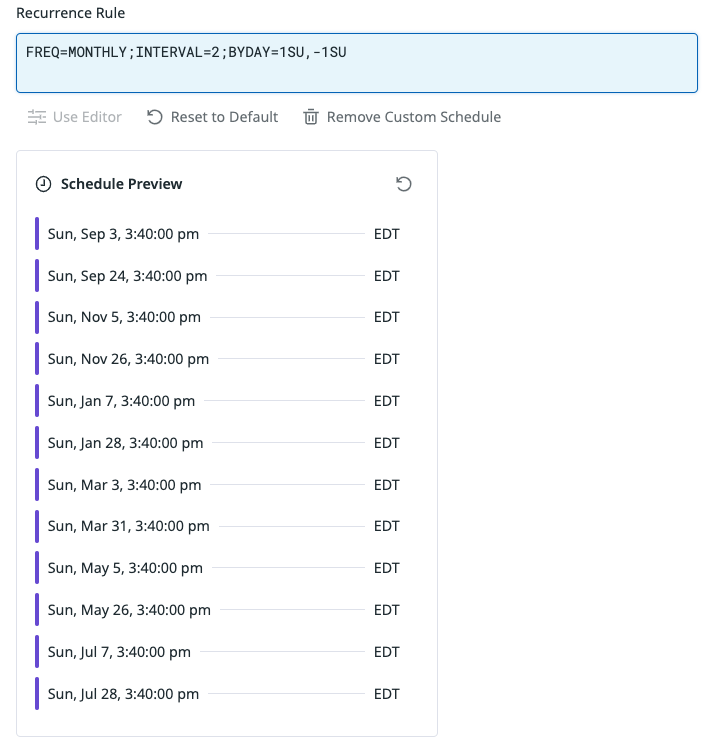
Task: Select the Sun, Mar 31 schedule entry
Action: [x=218, y=526]
